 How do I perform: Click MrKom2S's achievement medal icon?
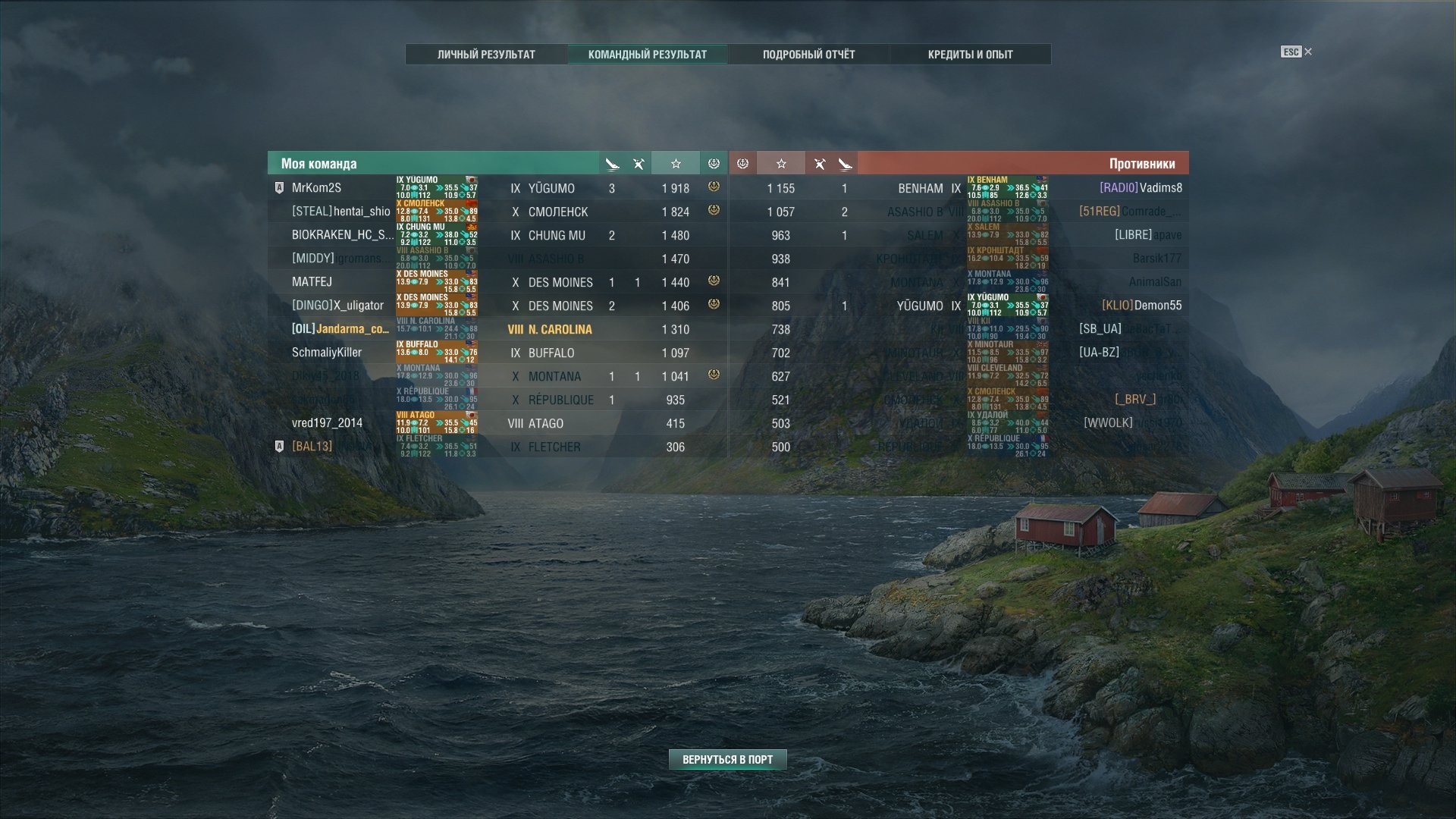[714, 187]
